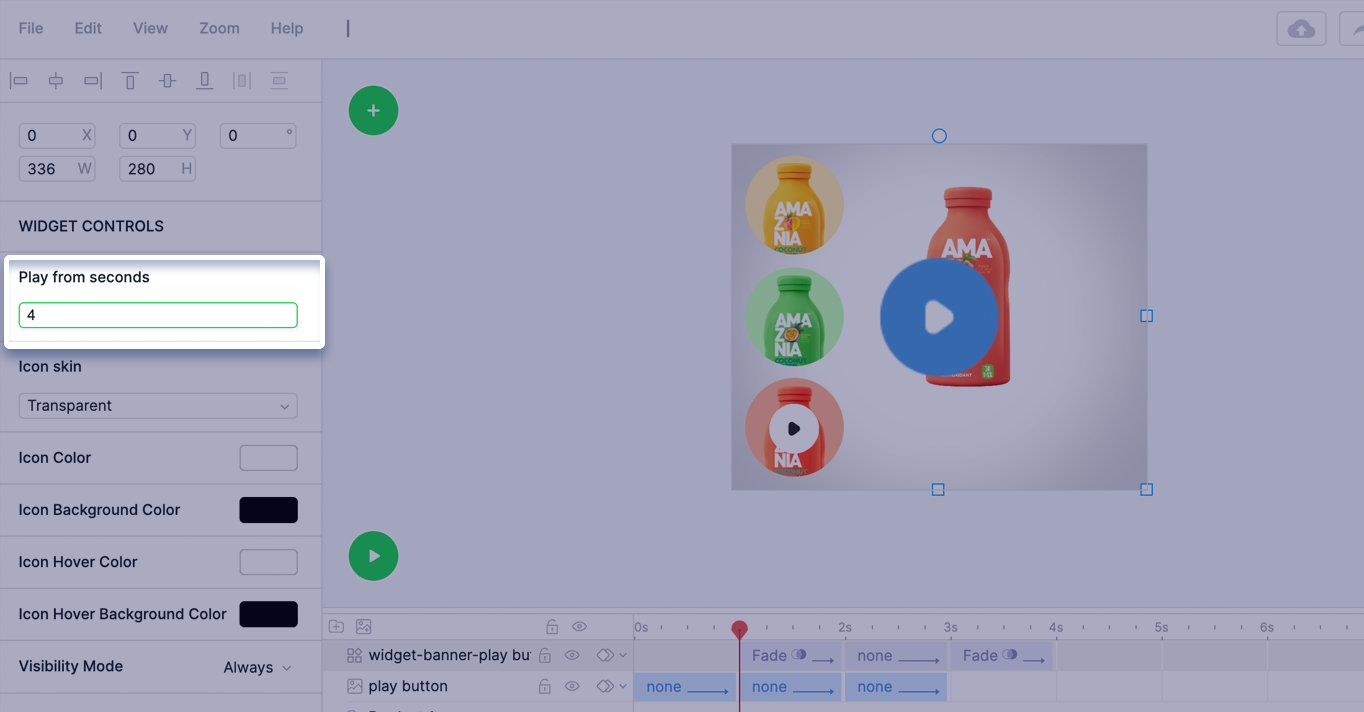
Task: Click the widget icon beside widget-banner-play layer
Action: [354, 656]
